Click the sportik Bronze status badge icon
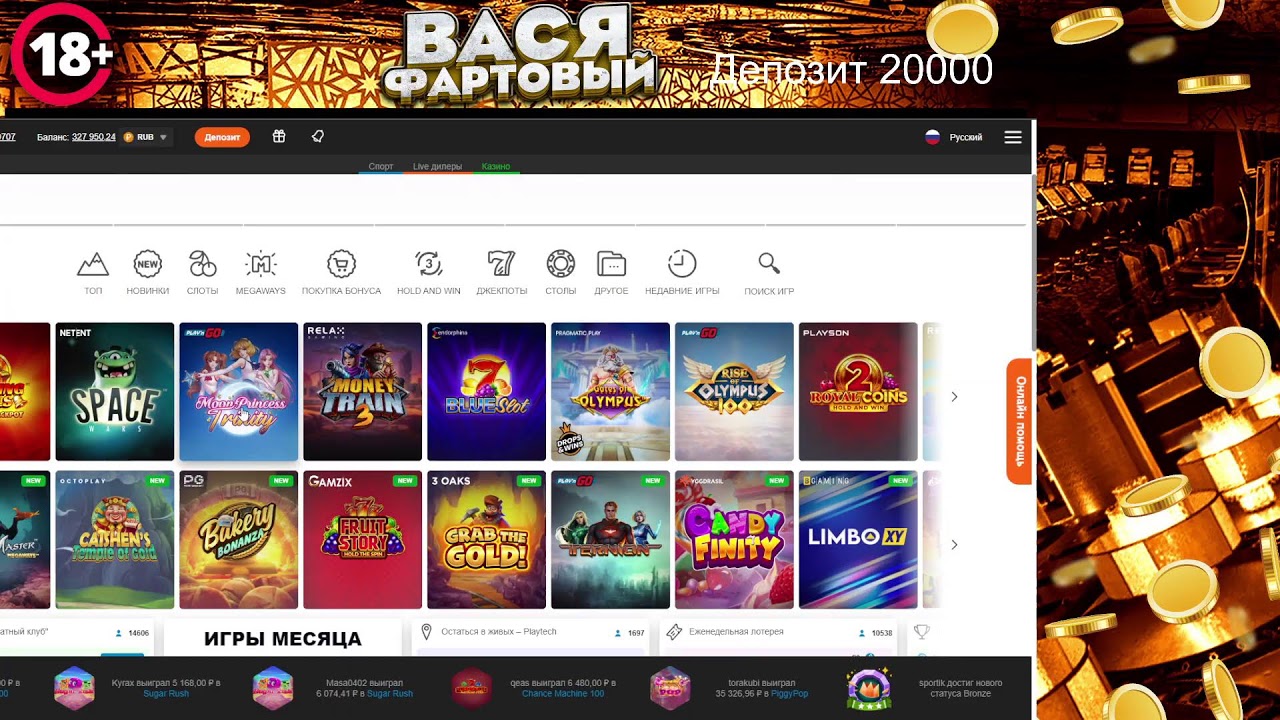Viewport: 1280px width, 720px height. coord(868,688)
